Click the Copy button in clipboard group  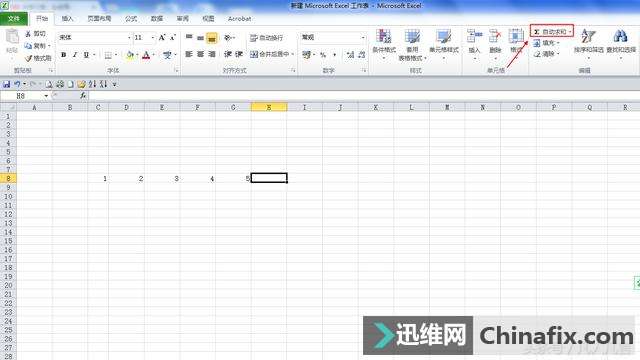pos(36,46)
